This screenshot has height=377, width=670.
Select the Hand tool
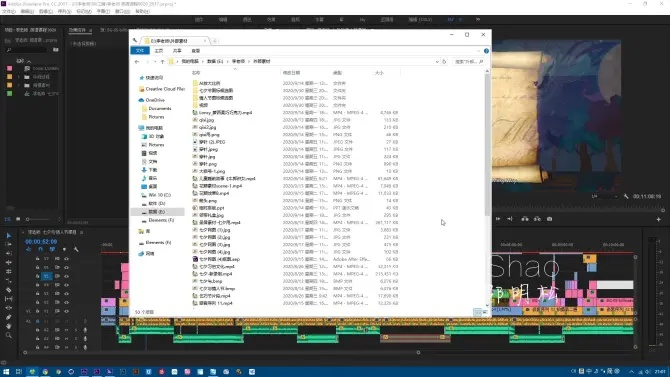click(9, 326)
